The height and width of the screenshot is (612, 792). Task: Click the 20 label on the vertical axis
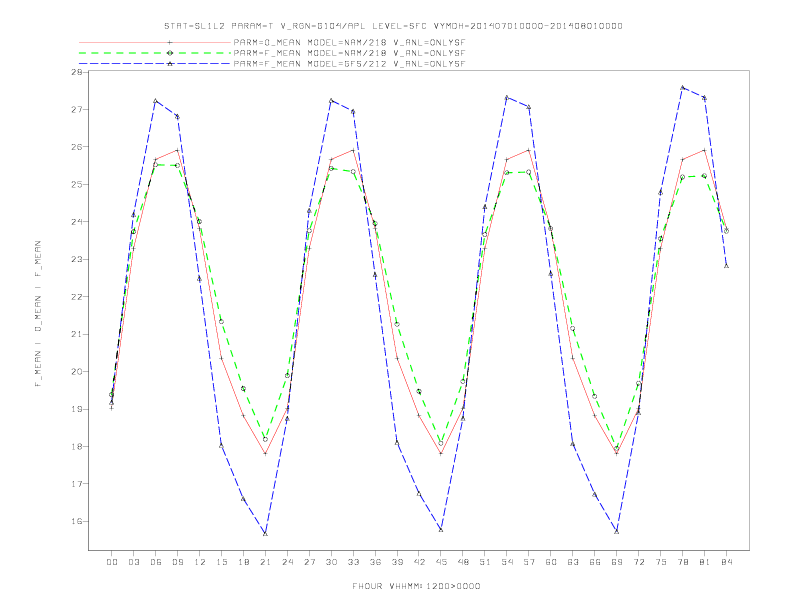[x=77, y=372]
